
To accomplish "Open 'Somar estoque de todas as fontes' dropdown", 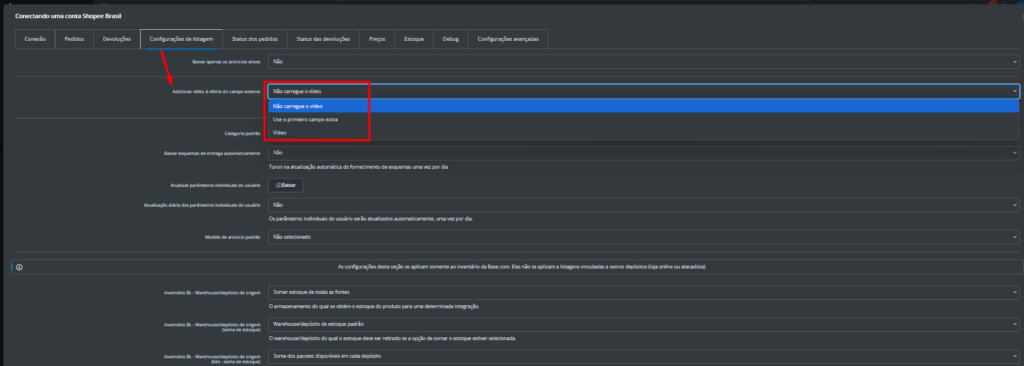I will pos(643,292).
